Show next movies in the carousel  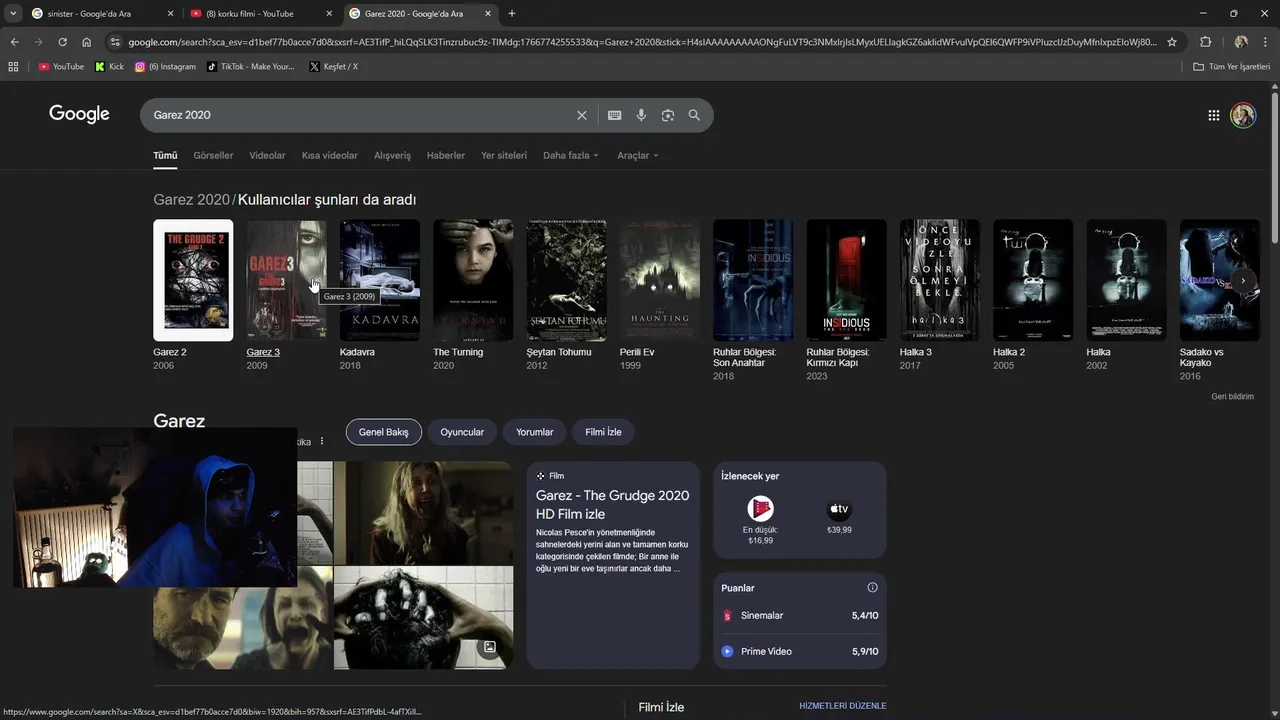1243,281
